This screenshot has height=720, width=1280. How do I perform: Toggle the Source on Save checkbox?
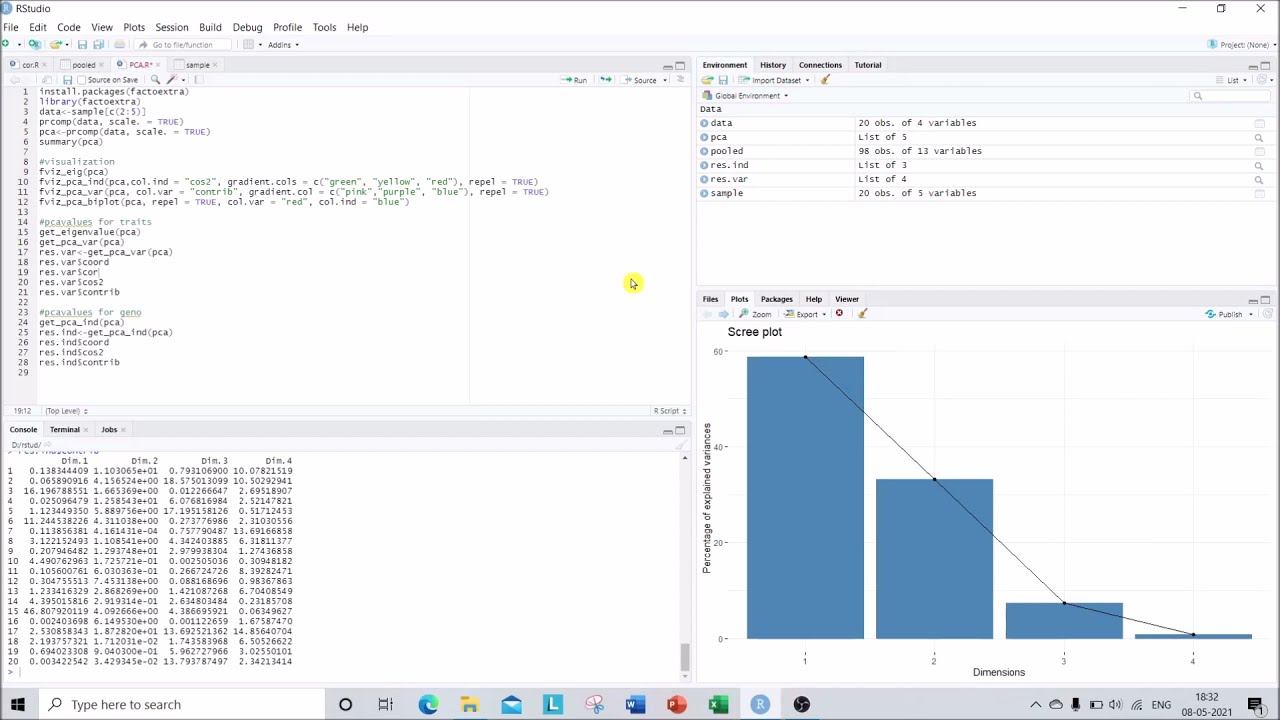tap(81, 80)
